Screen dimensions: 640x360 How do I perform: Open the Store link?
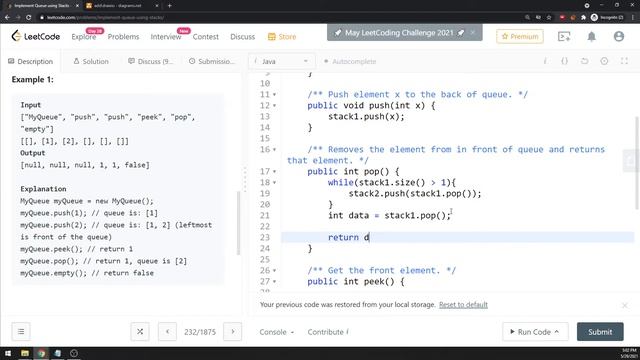(x=282, y=37)
